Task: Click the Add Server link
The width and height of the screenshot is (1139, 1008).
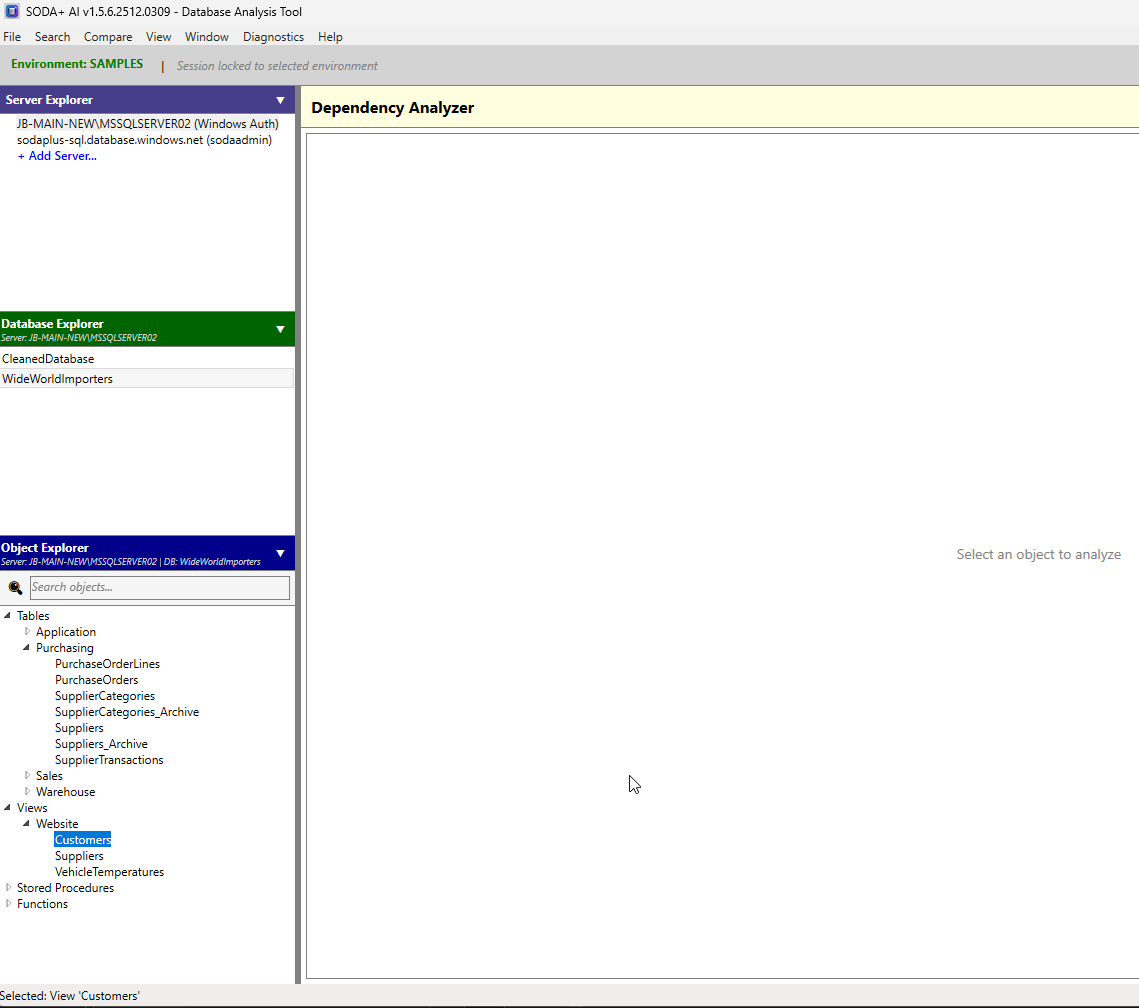Action: tap(57, 156)
